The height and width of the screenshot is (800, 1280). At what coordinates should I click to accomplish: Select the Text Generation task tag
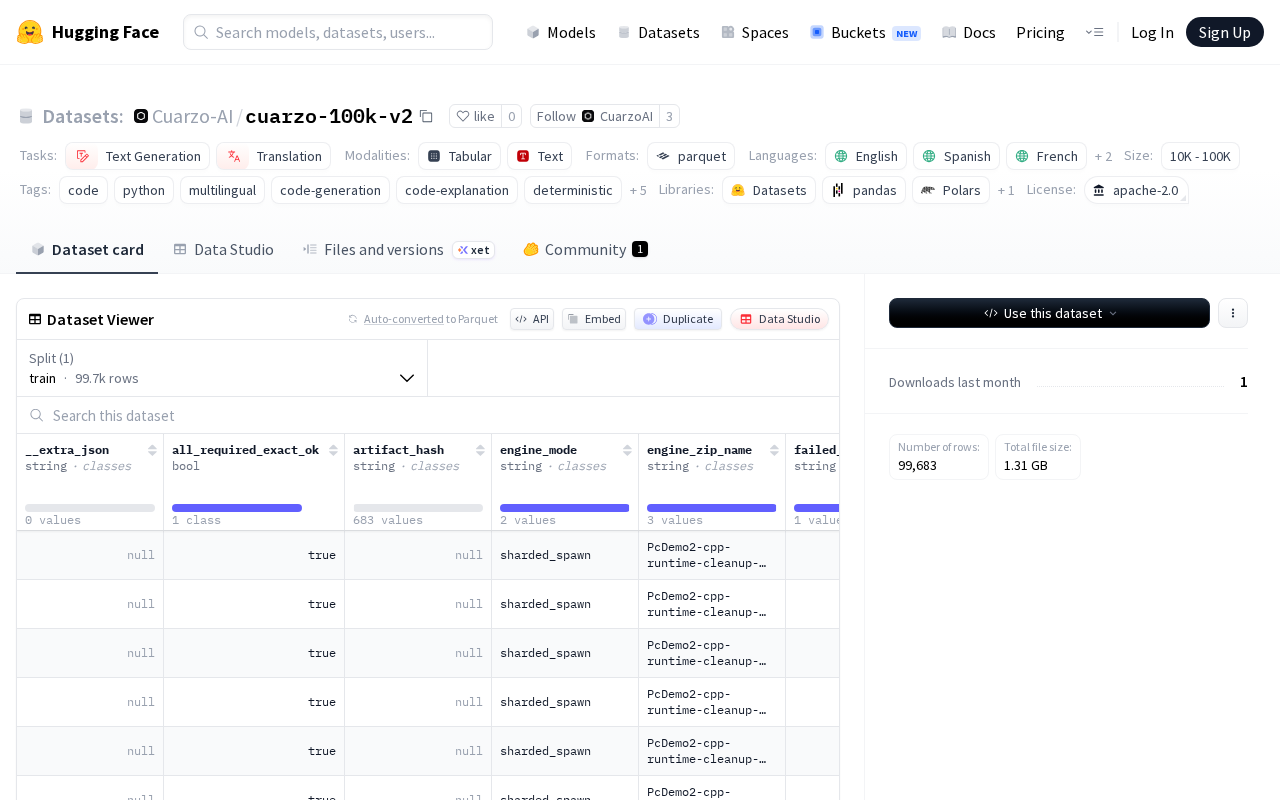[138, 156]
